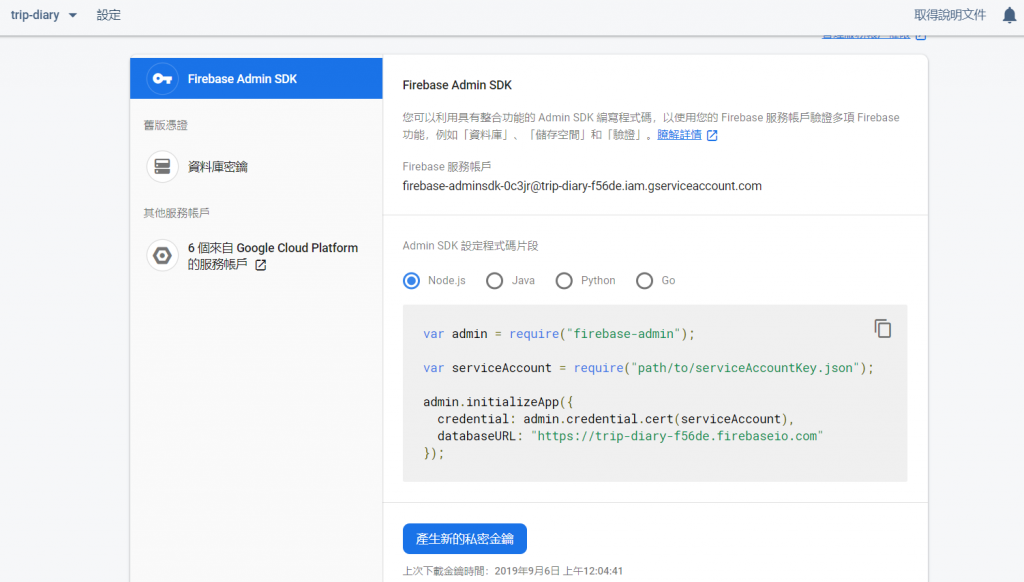Image resolution: width=1024 pixels, height=582 pixels.
Task: Select the Go radio button
Action: (x=644, y=281)
